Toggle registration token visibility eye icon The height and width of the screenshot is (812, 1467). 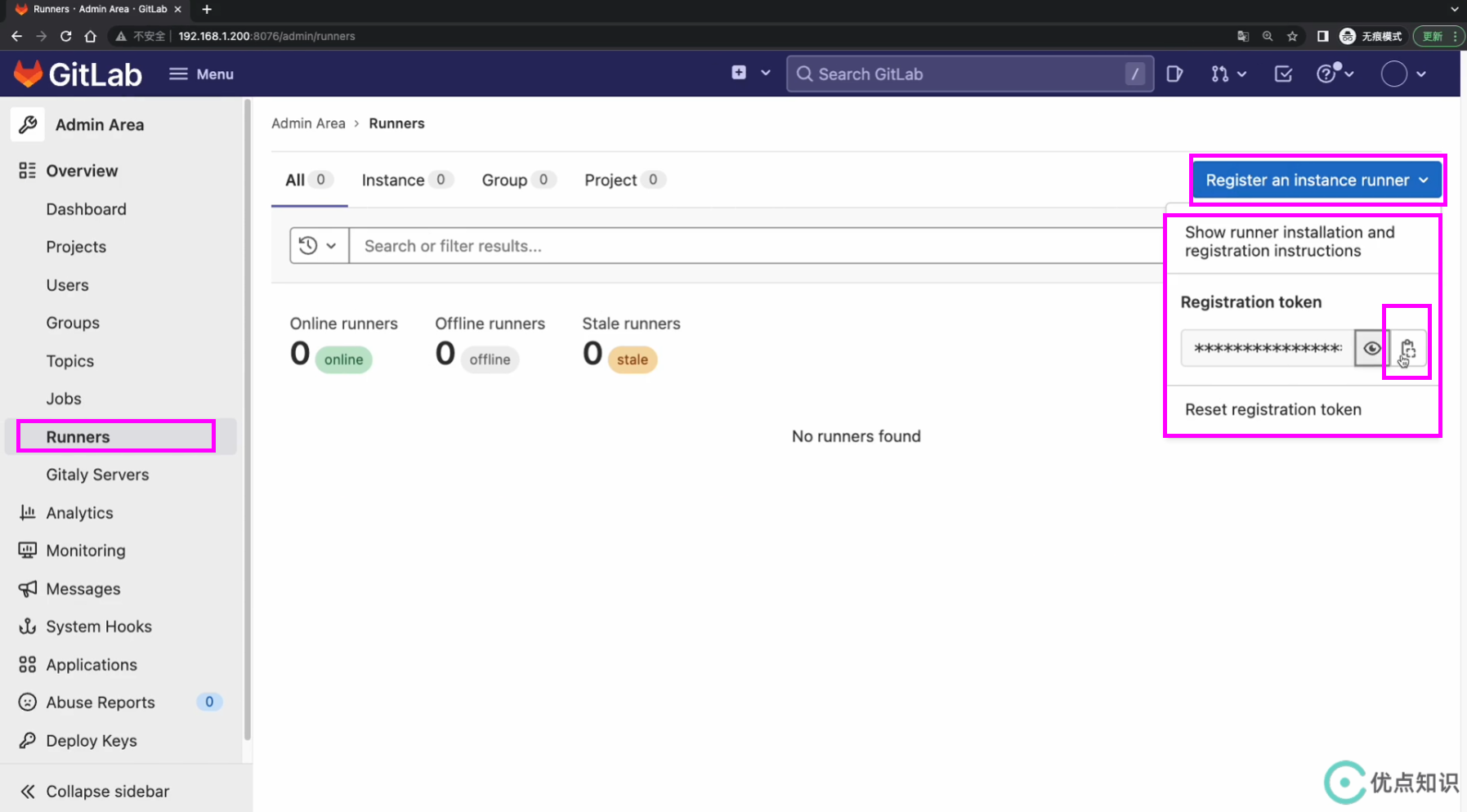[1372, 349]
